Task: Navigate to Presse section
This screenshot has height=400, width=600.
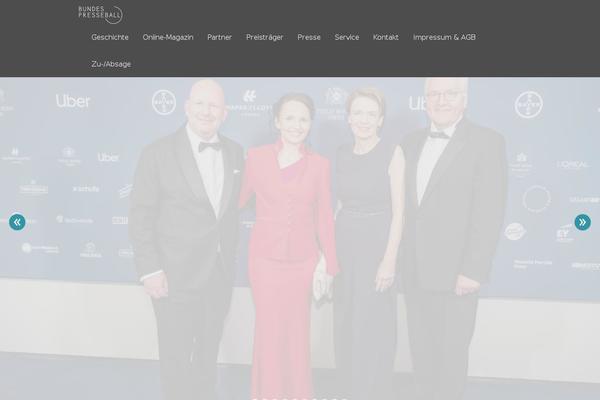Action: tap(309, 37)
